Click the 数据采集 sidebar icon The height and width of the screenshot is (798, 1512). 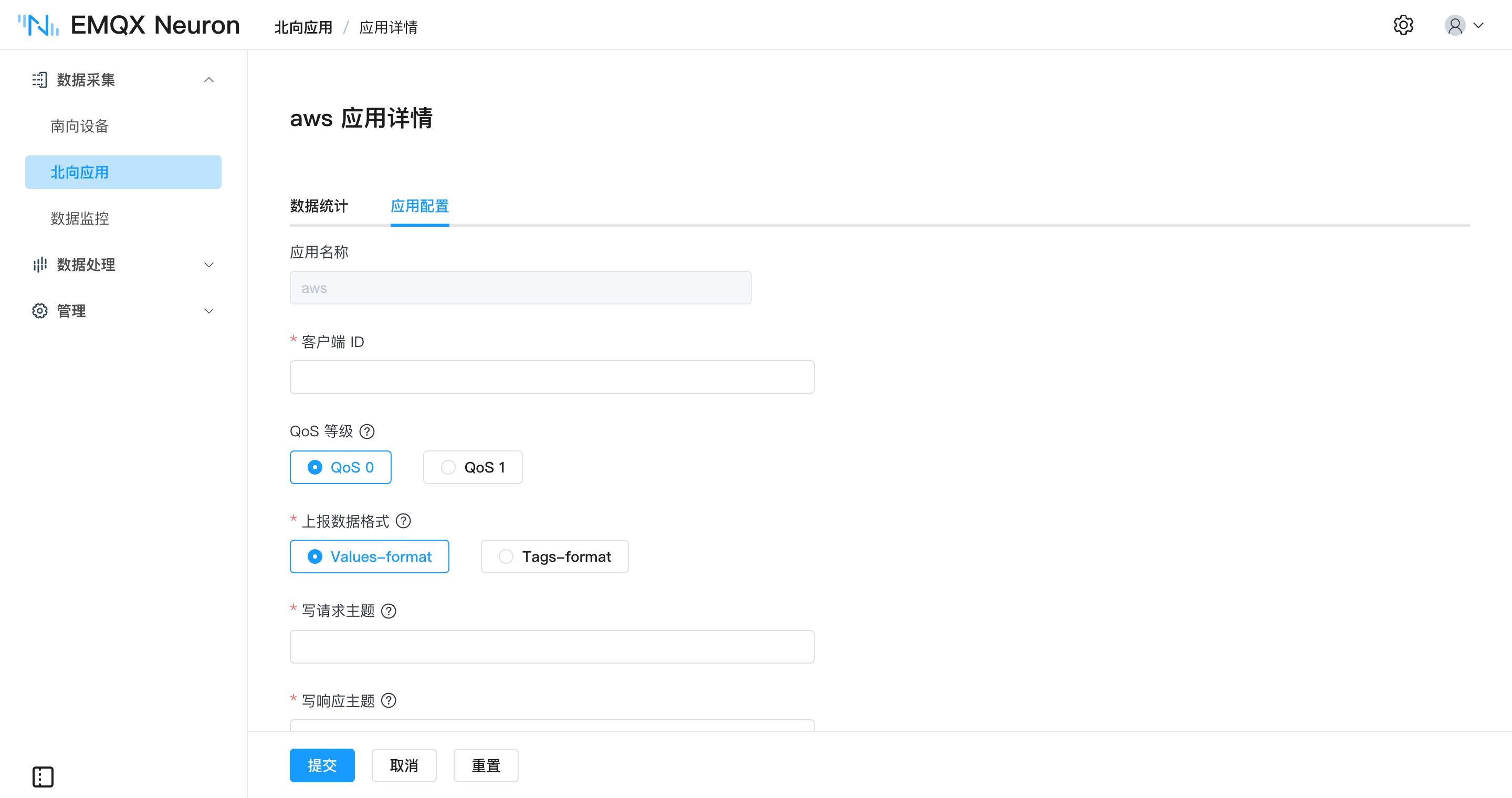point(39,80)
